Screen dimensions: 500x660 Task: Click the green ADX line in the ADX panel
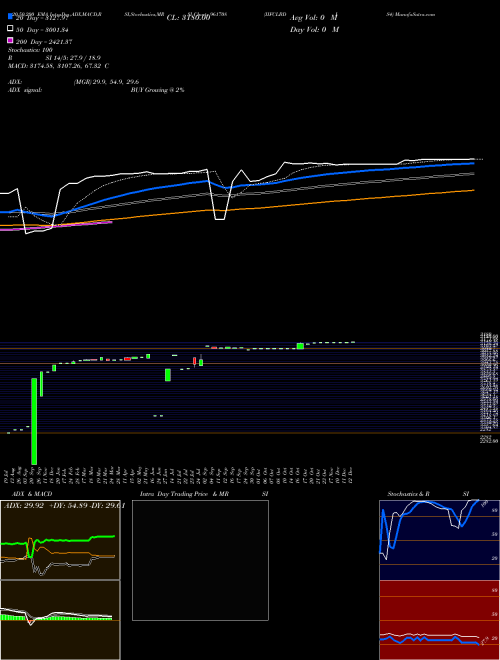point(59,540)
